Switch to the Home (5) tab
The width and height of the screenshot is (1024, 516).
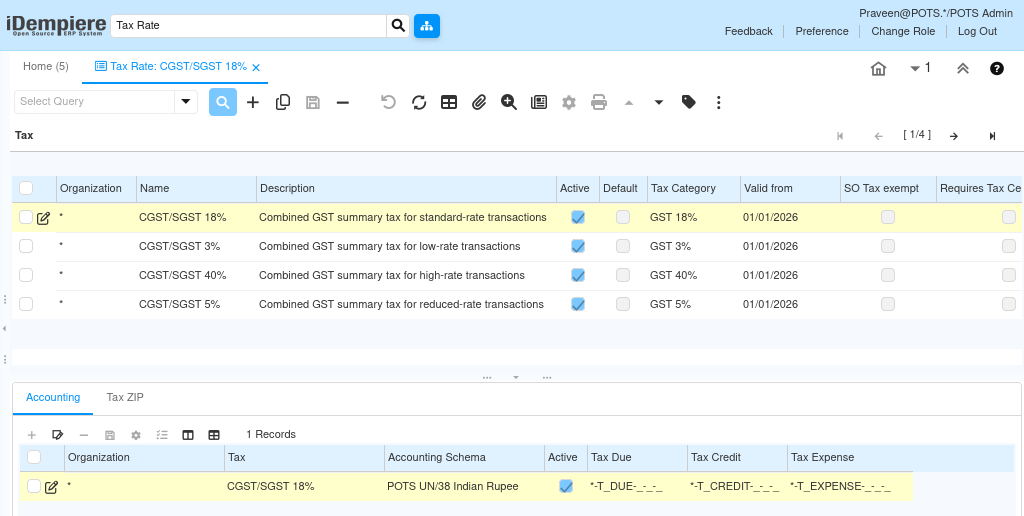[x=46, y=67]
